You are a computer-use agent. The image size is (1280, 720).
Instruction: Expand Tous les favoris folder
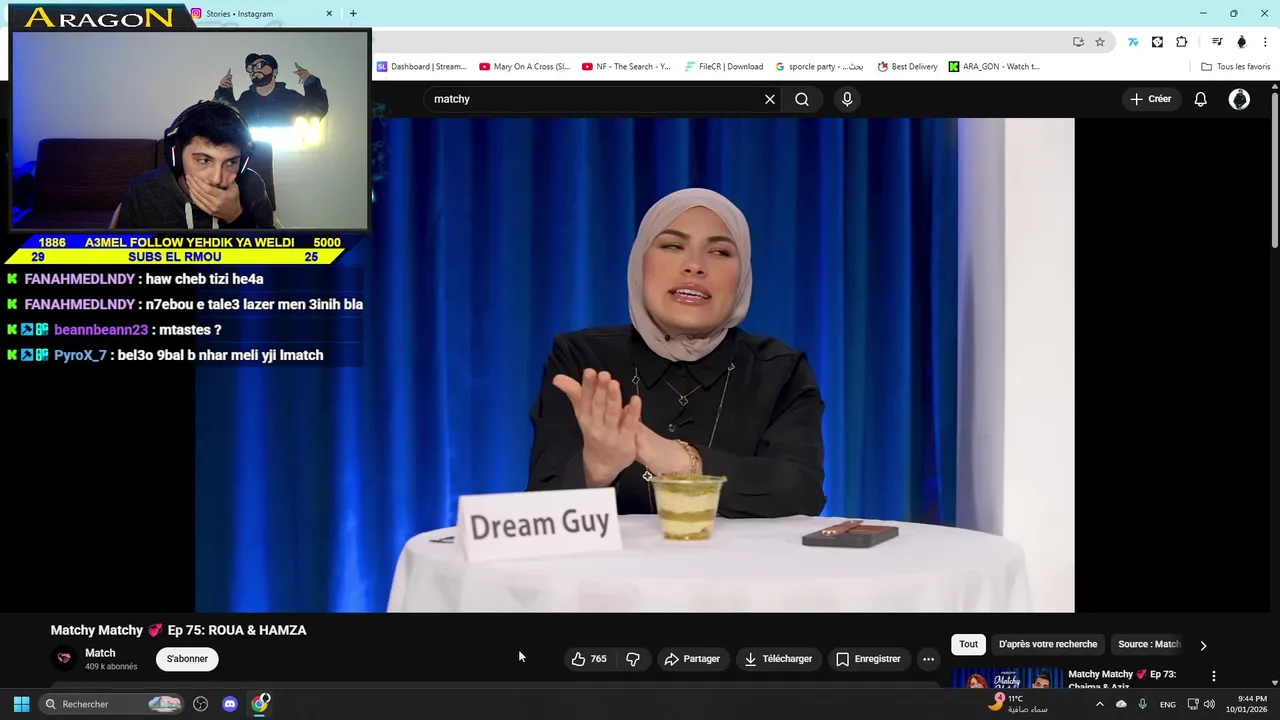point(1235,67)
